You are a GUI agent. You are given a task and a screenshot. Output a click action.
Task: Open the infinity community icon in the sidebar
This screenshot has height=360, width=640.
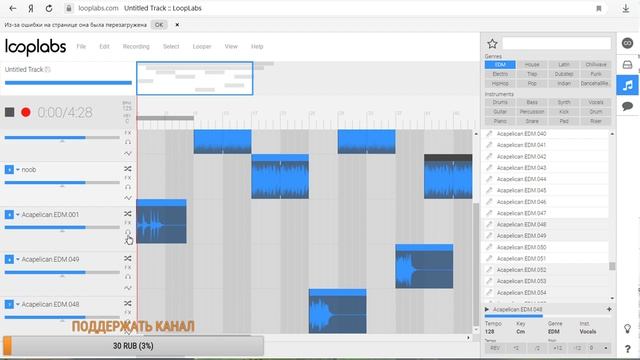628,43
